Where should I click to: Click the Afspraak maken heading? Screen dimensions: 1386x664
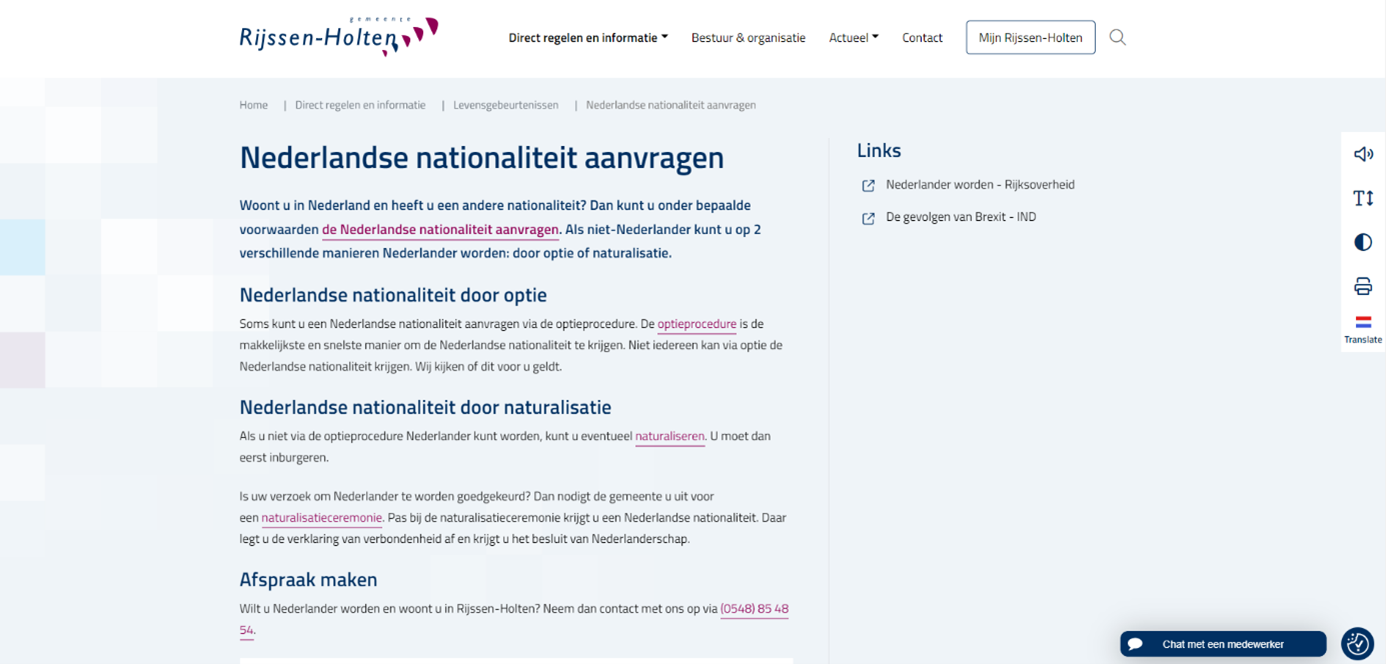308,580
